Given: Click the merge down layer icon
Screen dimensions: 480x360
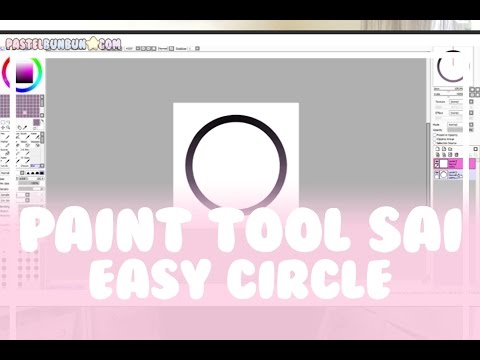Looking at the screenshot, I should pyautogui.click(x=444, y=155).
